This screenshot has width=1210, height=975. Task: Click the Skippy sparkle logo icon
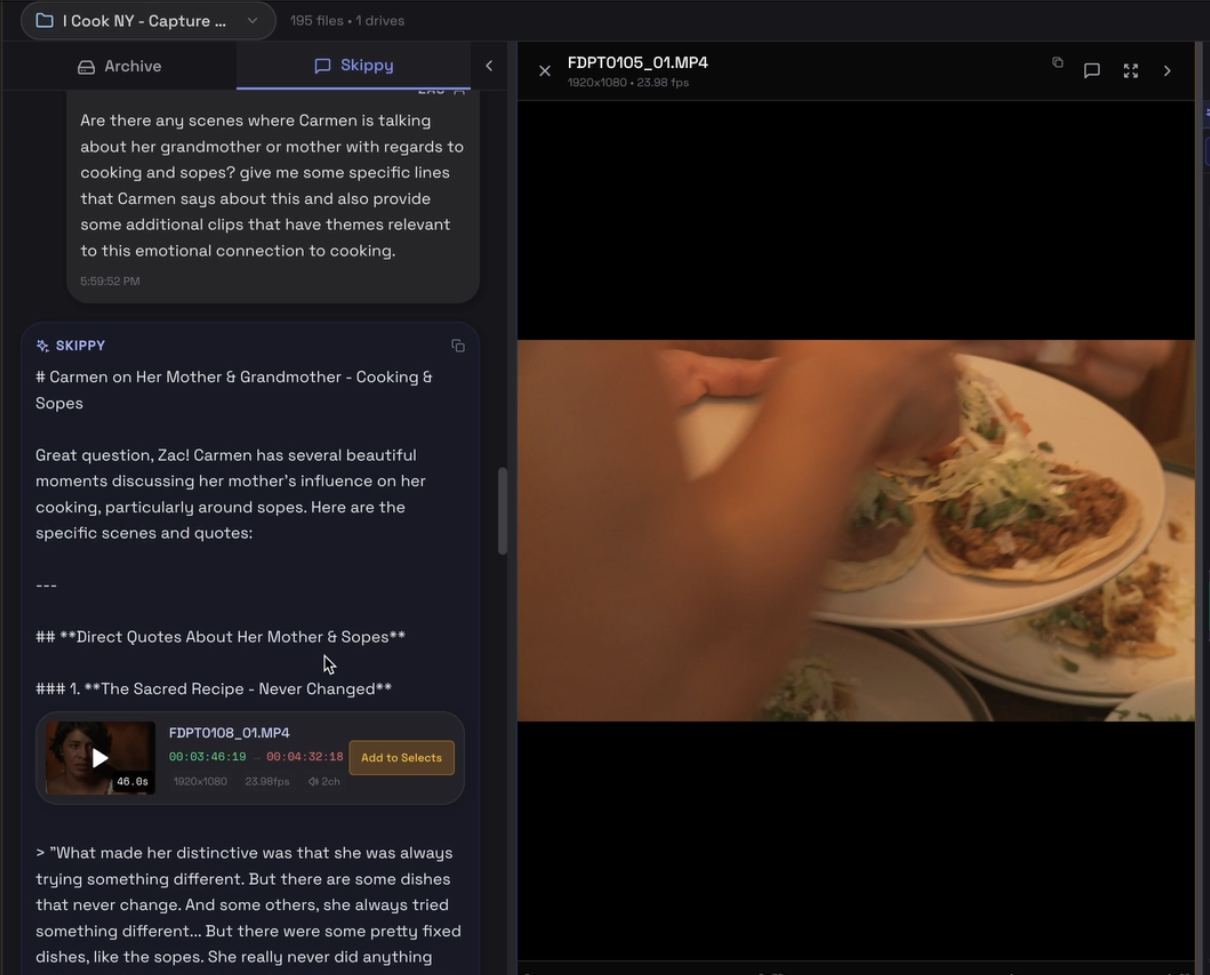tap(41, 345)
